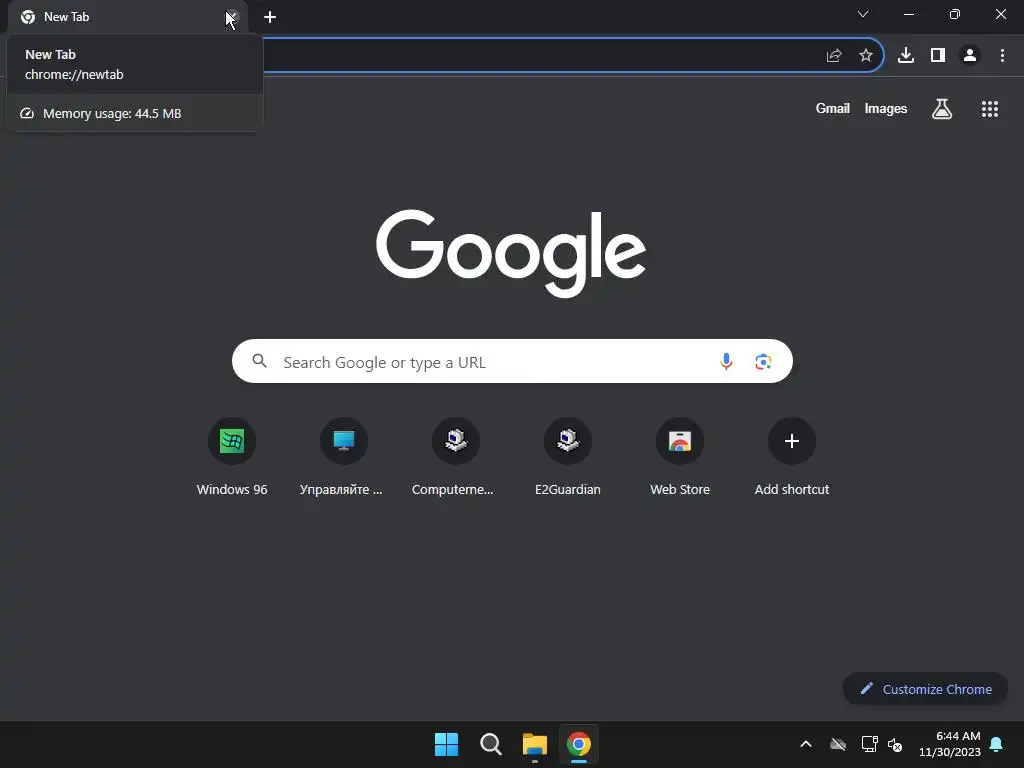Show hidden tray icons chevron
Viewport: 1024px width, 768px height.
pyautogui.click(x=806, y=744)
